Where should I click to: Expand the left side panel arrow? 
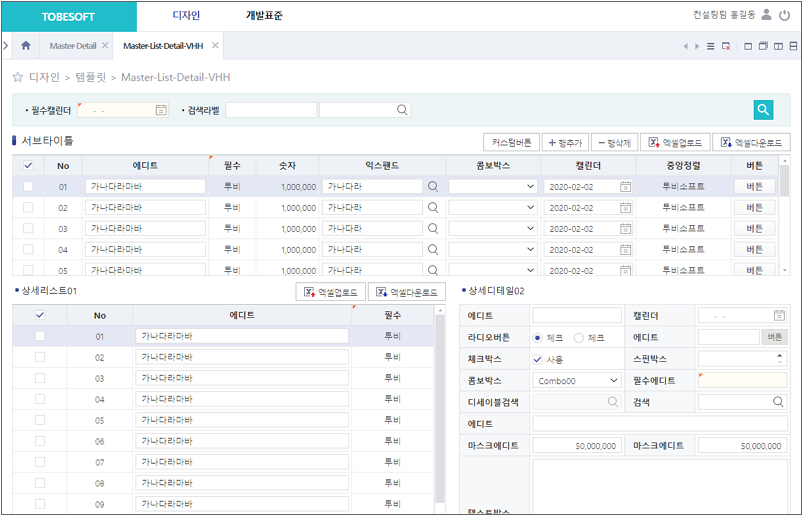6,46
